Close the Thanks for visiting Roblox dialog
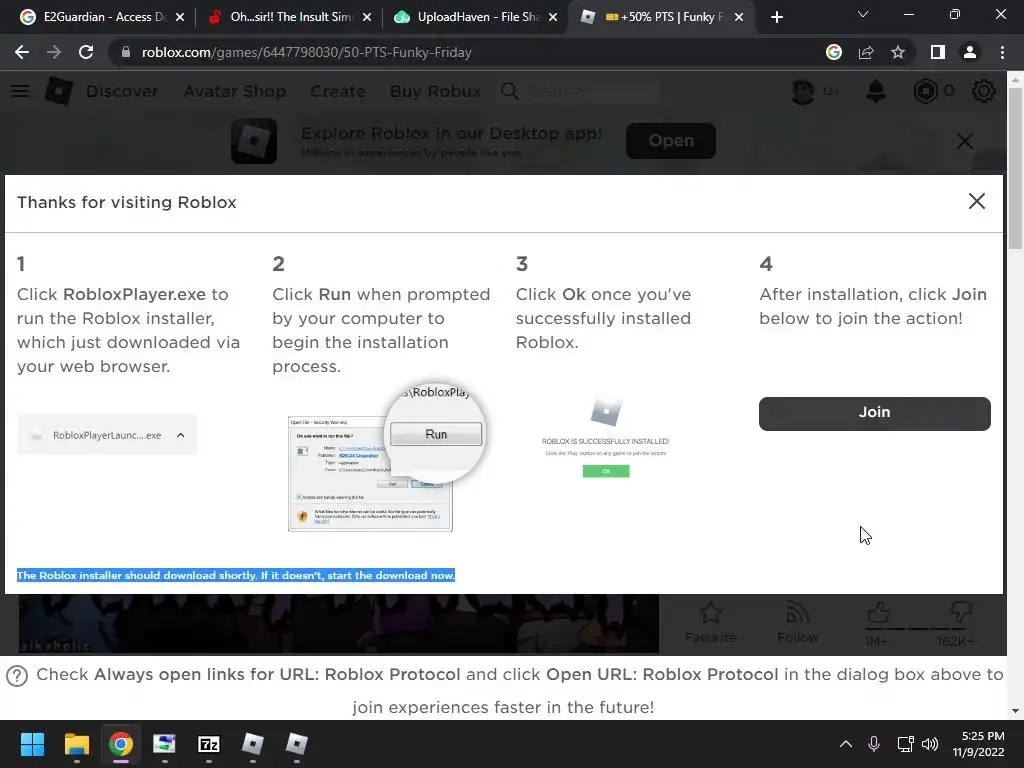Viewport: 1024px width, 768px height. click(x=976, y=201)
